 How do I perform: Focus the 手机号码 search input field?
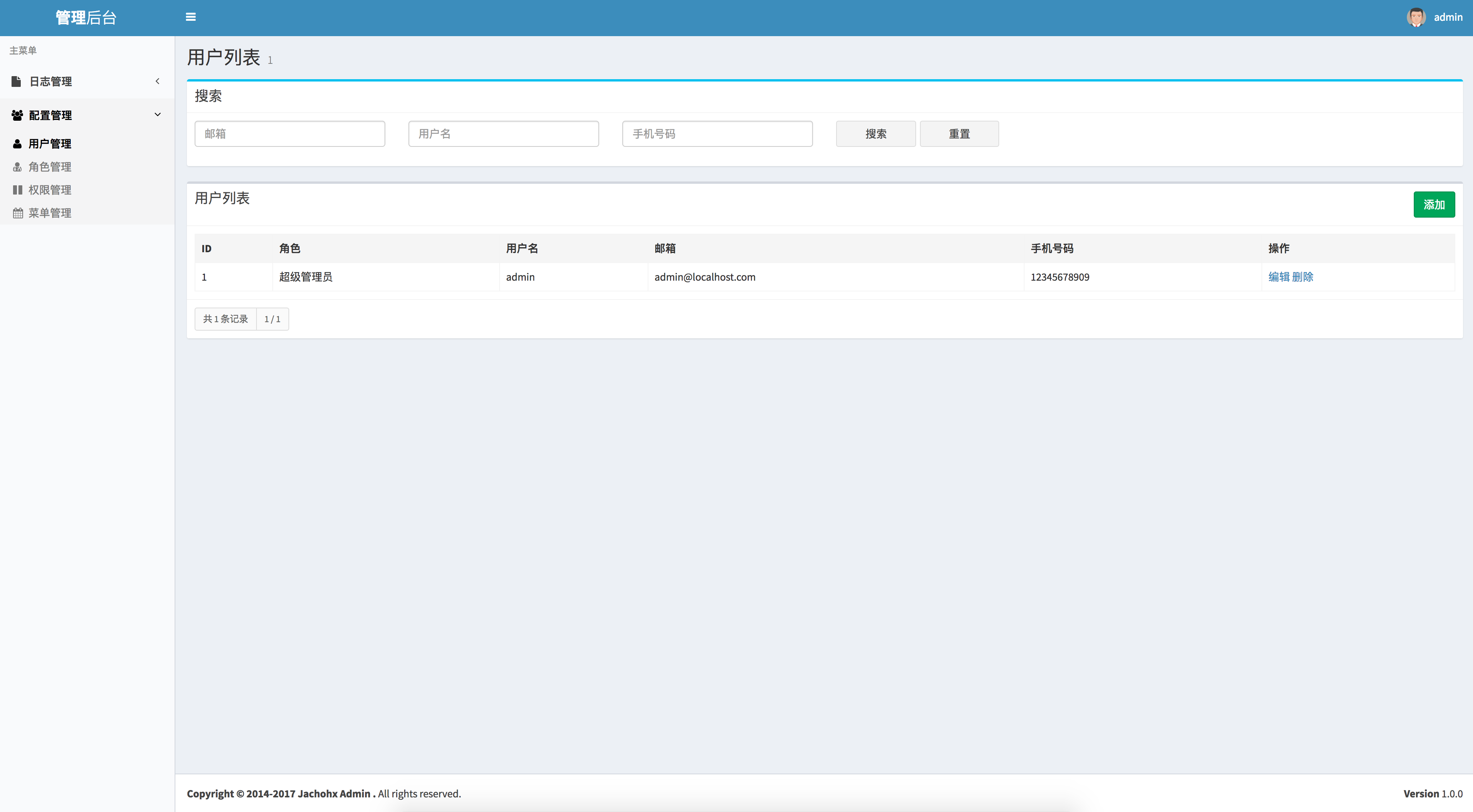[717, 134]
